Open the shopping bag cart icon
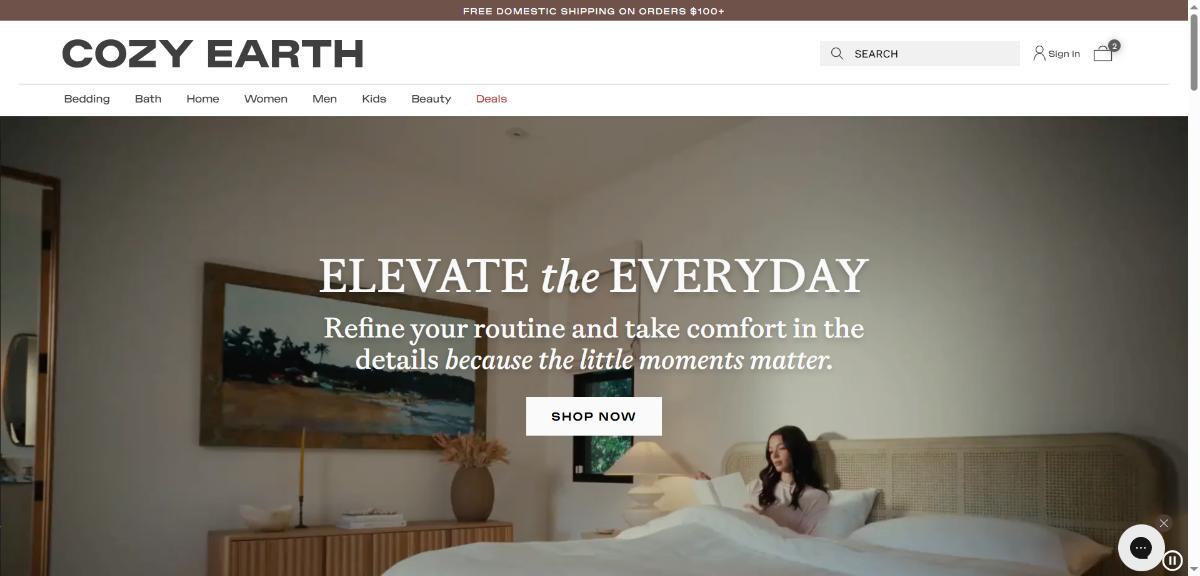The image size is (1200, 576). click(1103, 54)
